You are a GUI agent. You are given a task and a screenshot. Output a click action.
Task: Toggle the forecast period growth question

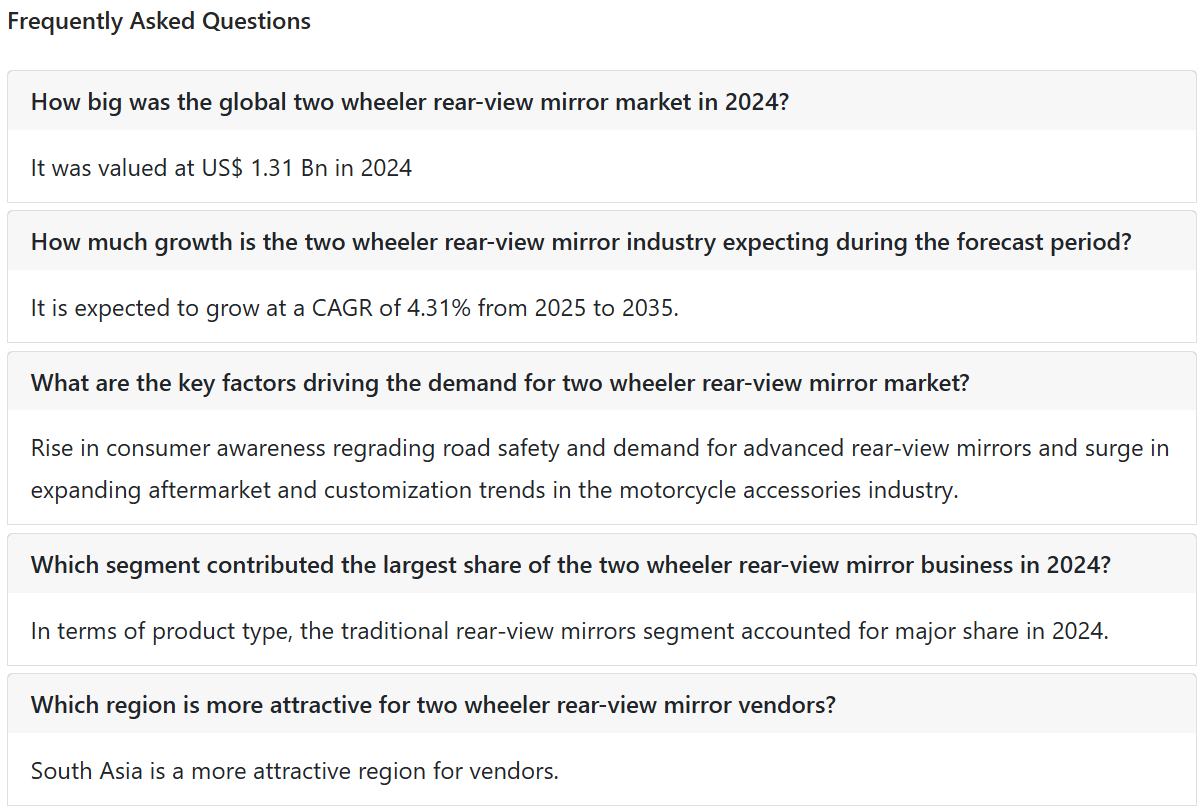pos(601,241)
